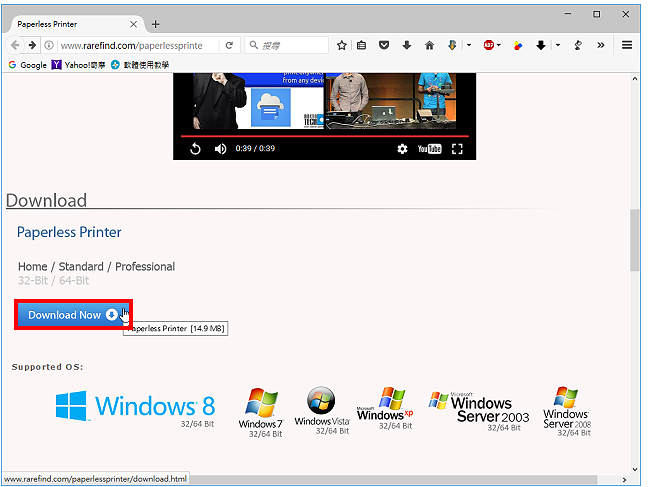Click the colorful balls extension icon
654x487 pixels.
click(x=518, y=45)
